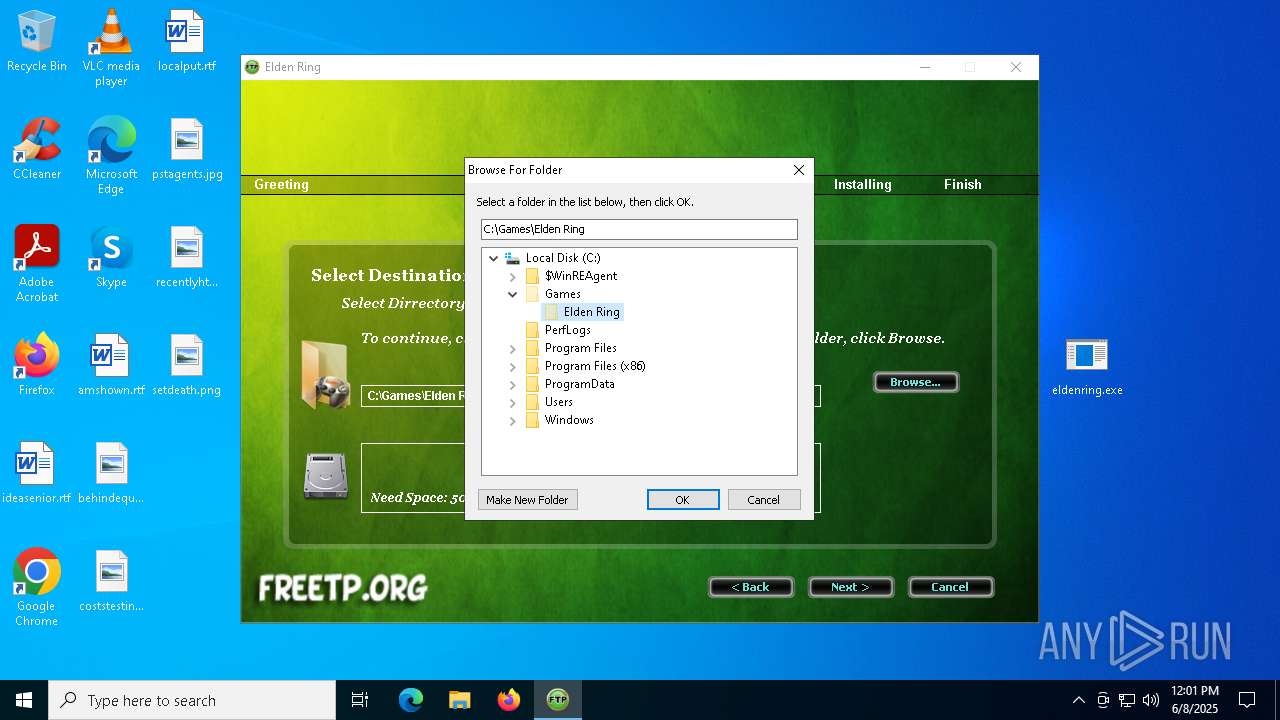1280x720 pixels.
Task: Select the ideasenior.rtf desktop file
Action: 37,473
